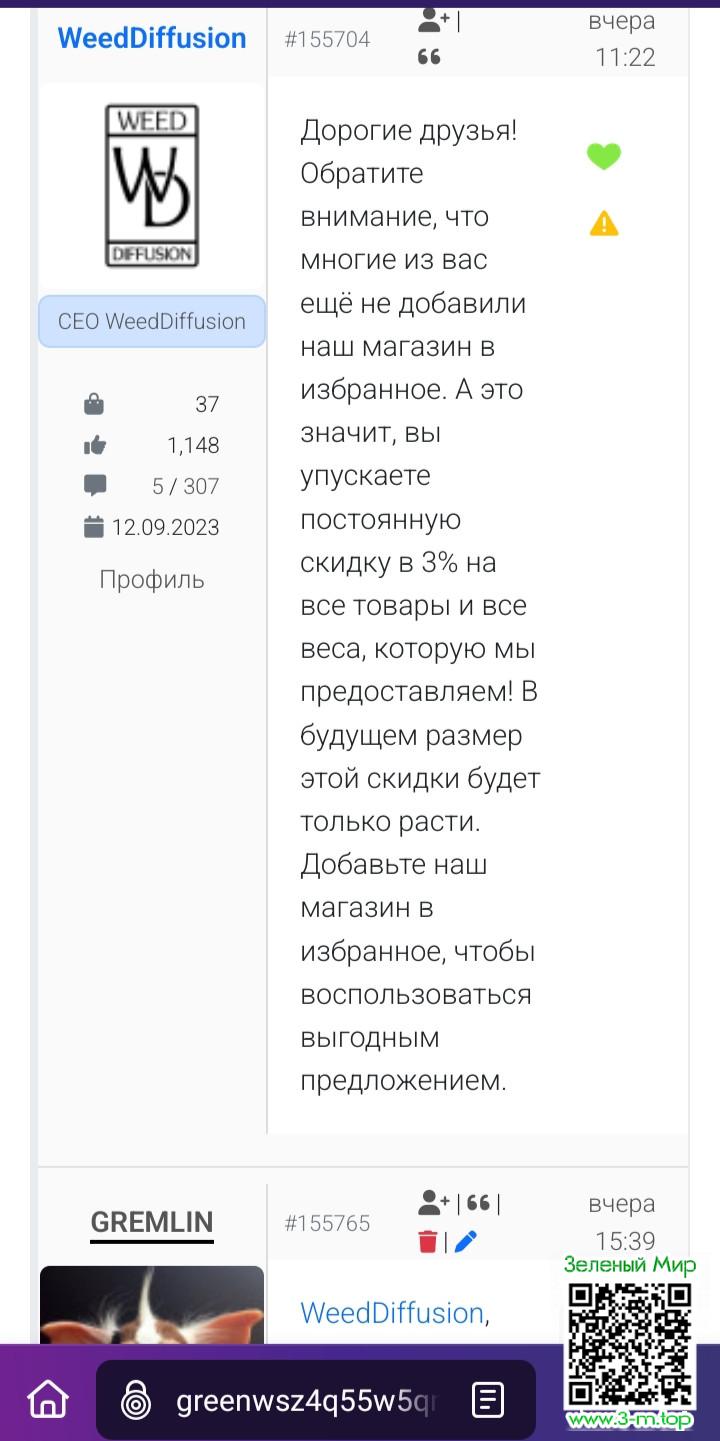Tap the WeedDiffusion logo avatar
Viewport: 720px width, 1441px height.
152,186
